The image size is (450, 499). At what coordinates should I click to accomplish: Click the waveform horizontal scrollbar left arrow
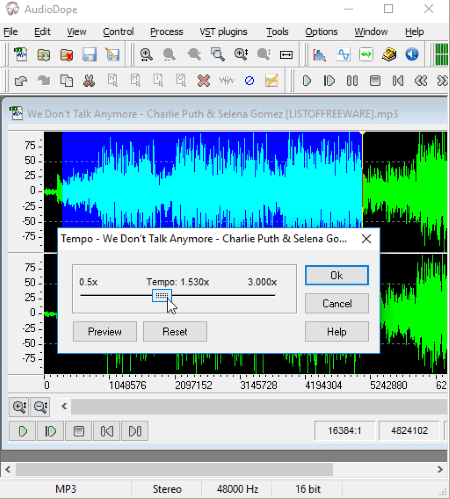[64, 406]
